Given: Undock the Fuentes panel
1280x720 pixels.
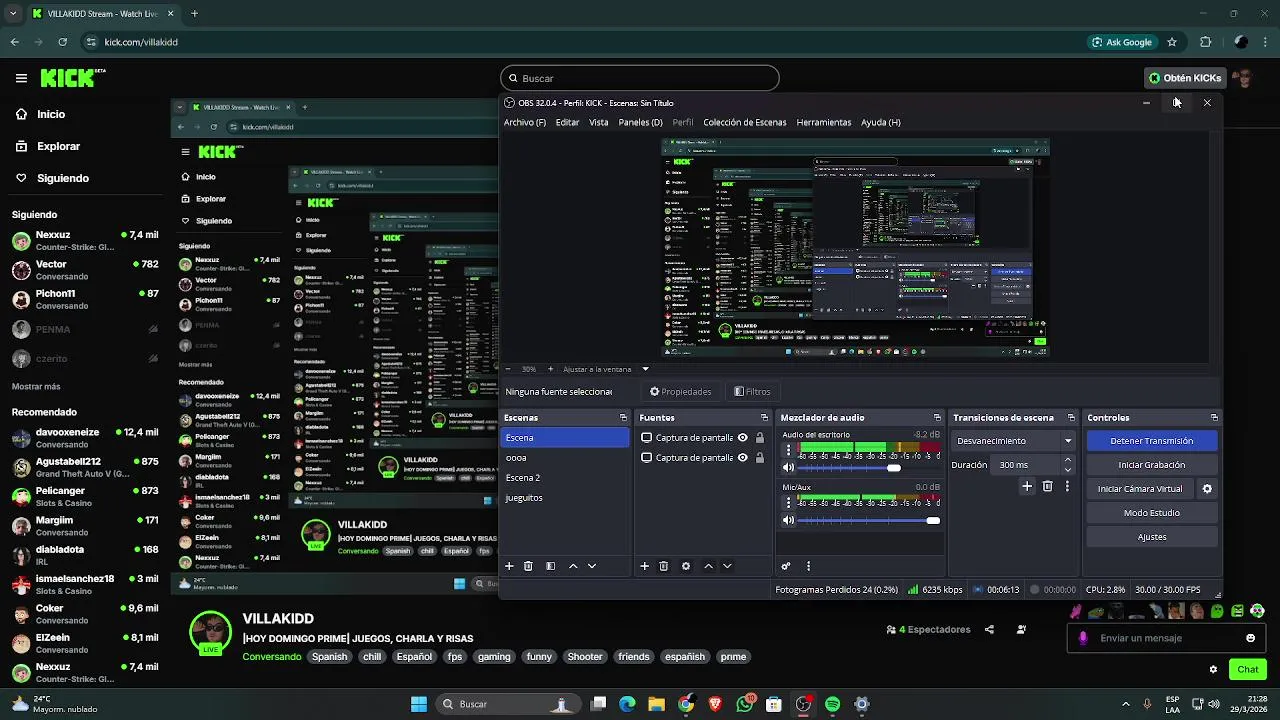Looking at the screenshot, I should point(764,418).
